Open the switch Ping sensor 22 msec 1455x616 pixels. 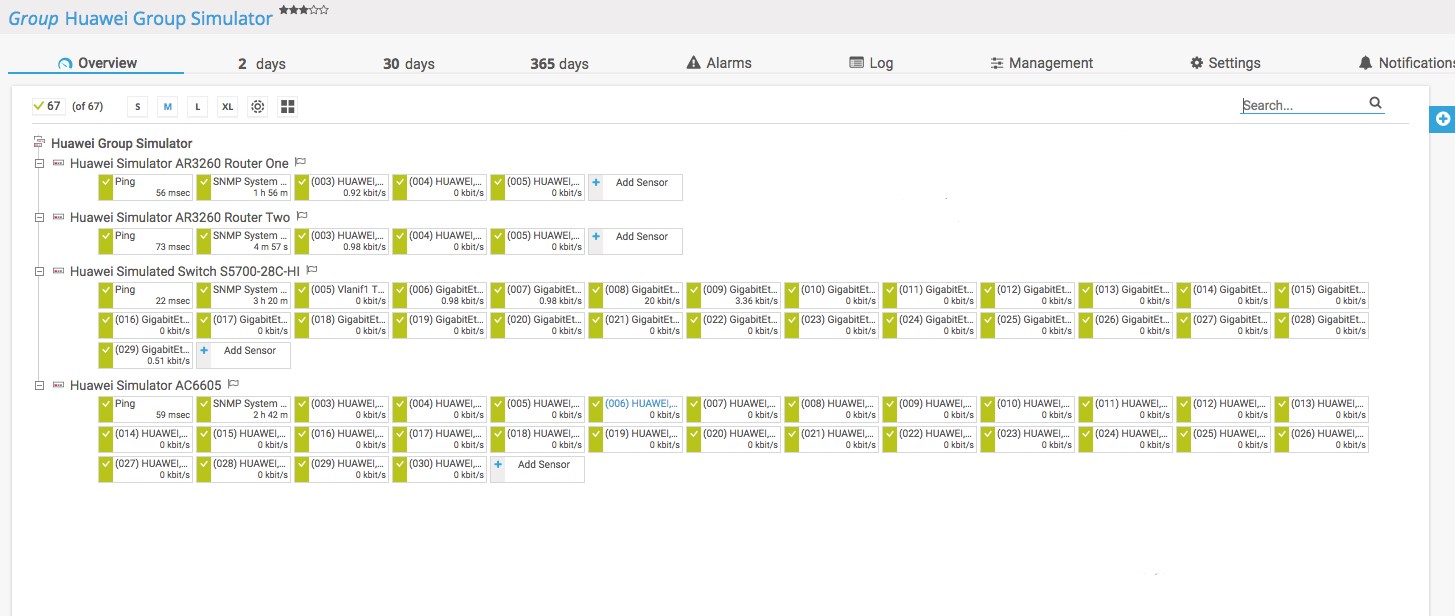point(146,296)
